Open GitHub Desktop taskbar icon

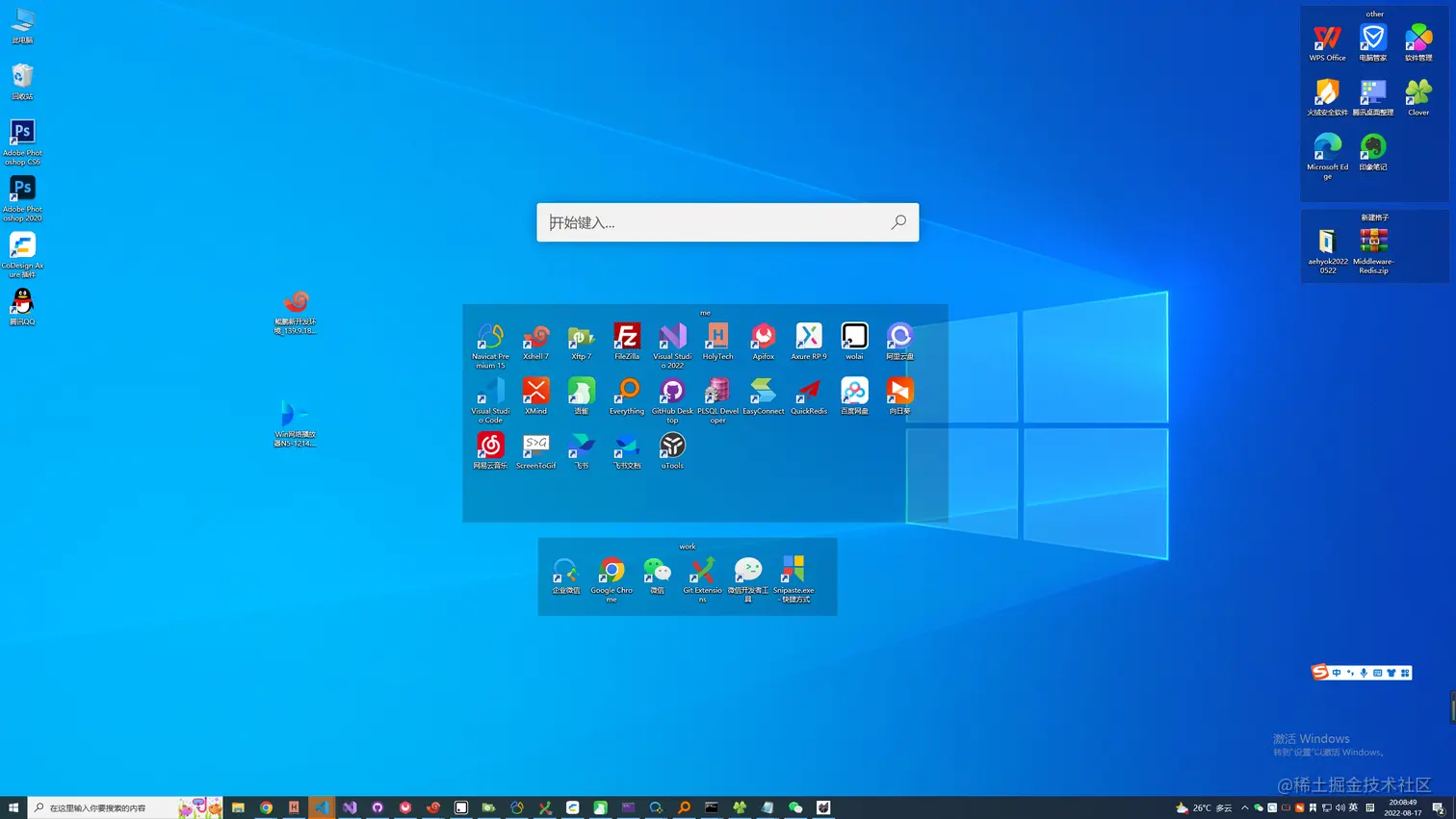(377, 807)
